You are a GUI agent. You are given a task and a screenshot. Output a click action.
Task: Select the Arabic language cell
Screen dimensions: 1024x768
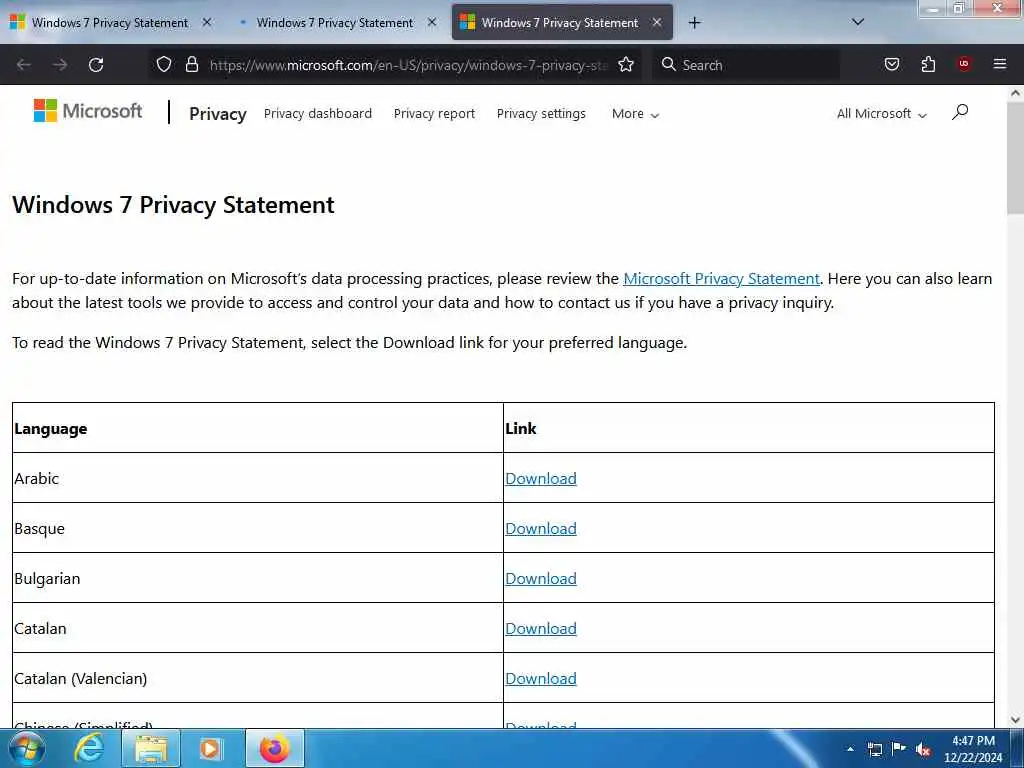[257, 478]
